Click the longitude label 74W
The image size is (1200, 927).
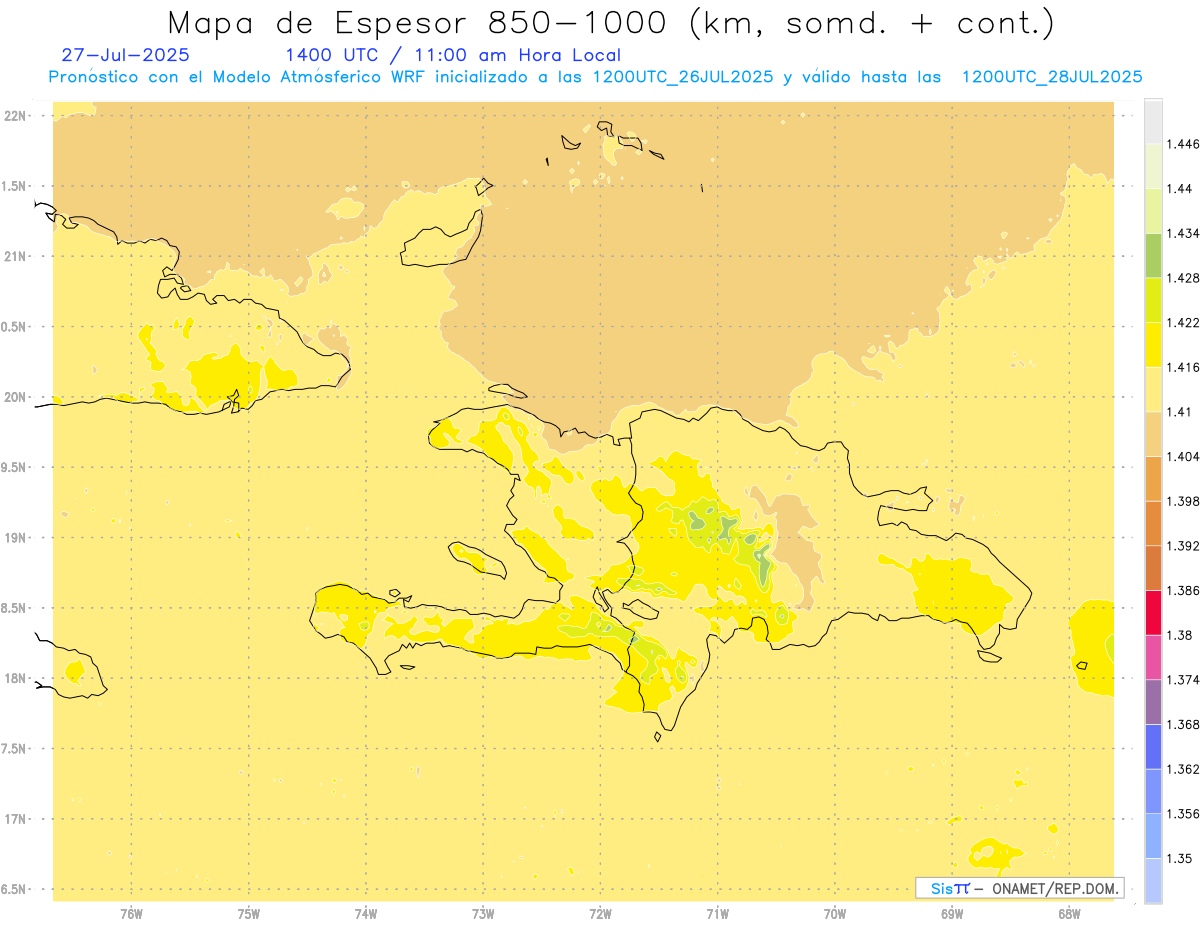[x=366, y=914]
